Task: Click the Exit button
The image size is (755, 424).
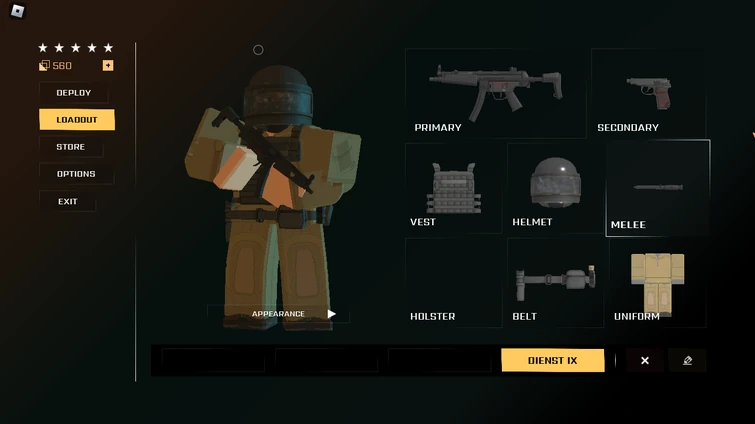Action: [x=67, y=201]
